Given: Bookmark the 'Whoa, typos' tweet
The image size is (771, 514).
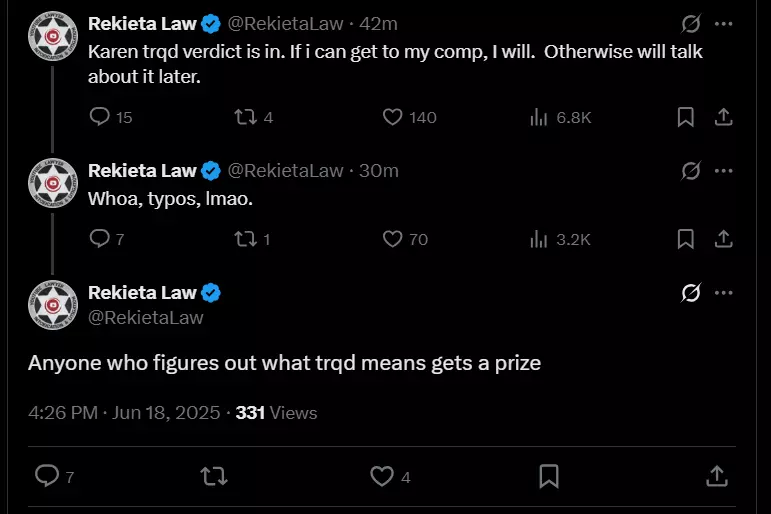Looking at the screenshot, I should [685, 239].
